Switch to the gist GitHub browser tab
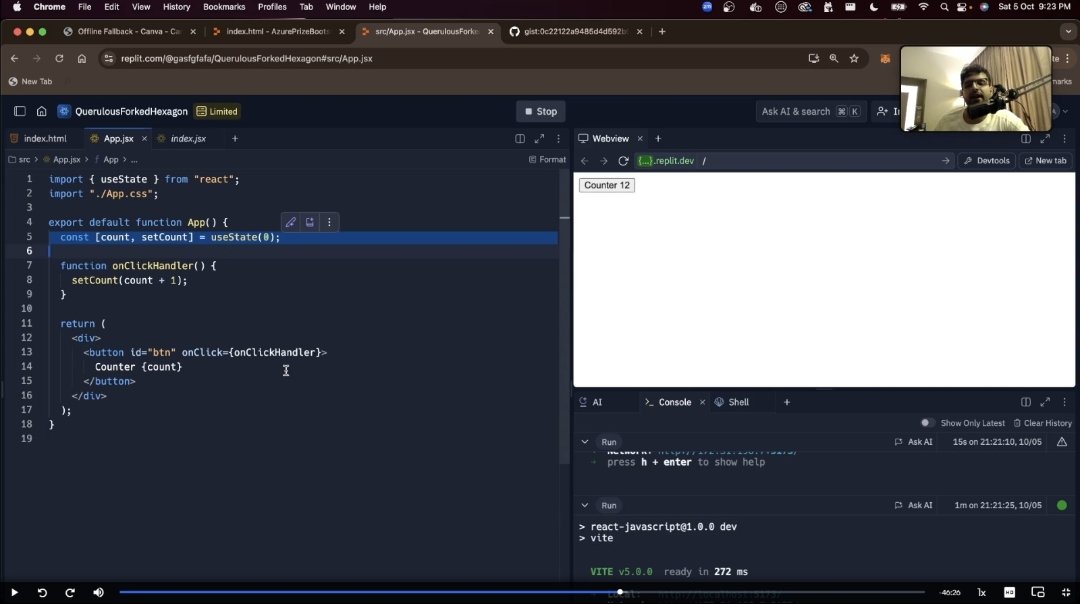This screenshot has width=1080, height=604. pyautogui.click(x=576, y=32)
